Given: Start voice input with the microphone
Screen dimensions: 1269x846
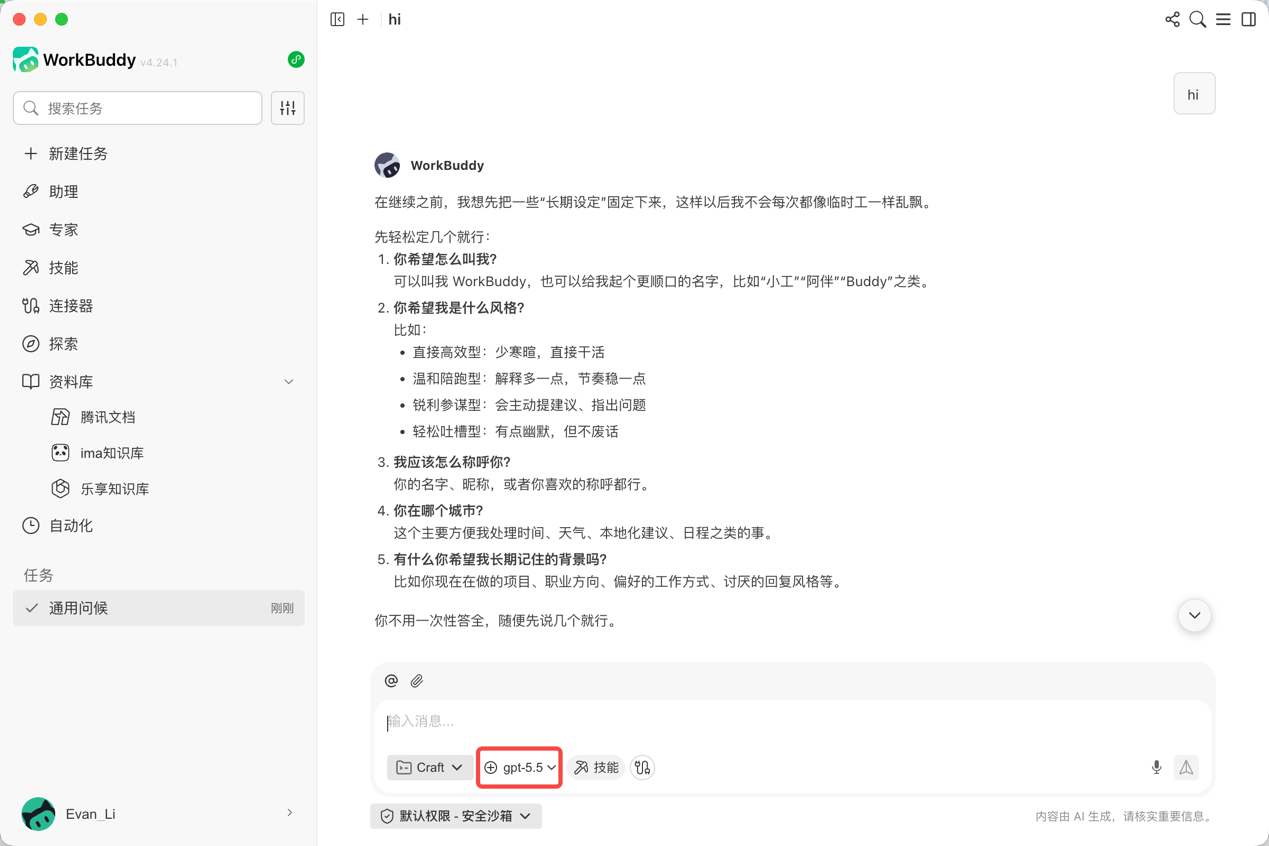Looking at the screenshot, I should [1156, 767].
